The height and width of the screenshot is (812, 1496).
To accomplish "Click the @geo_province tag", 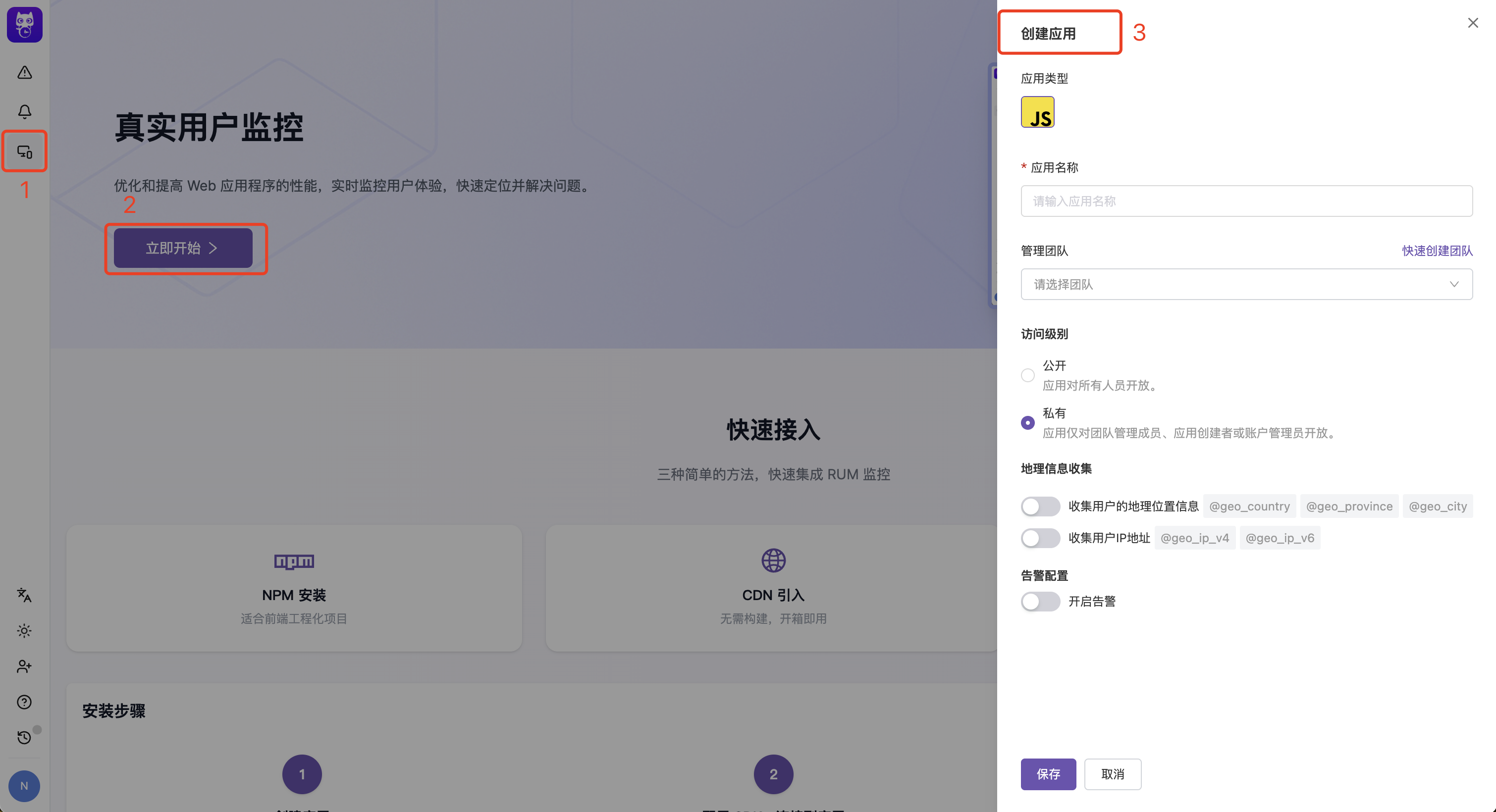I will tap(1349, 506).
